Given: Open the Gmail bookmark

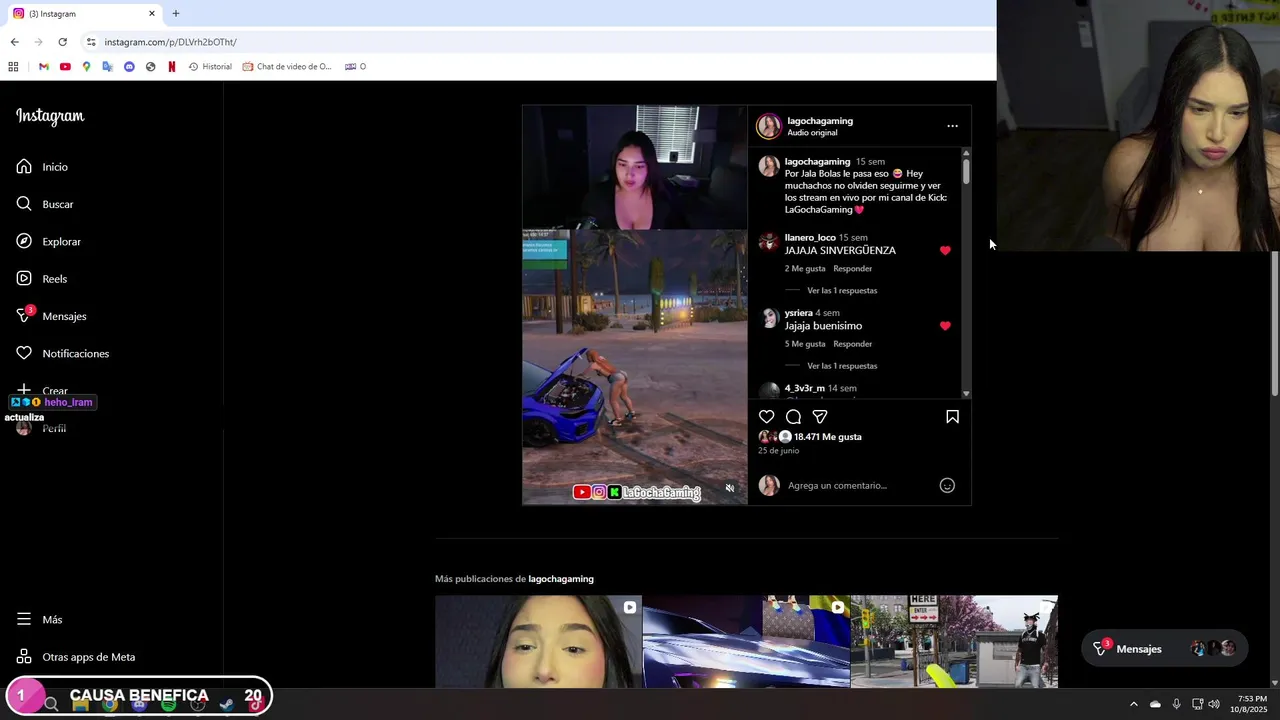Looking at the screenshot, I should tap(44, 67).
